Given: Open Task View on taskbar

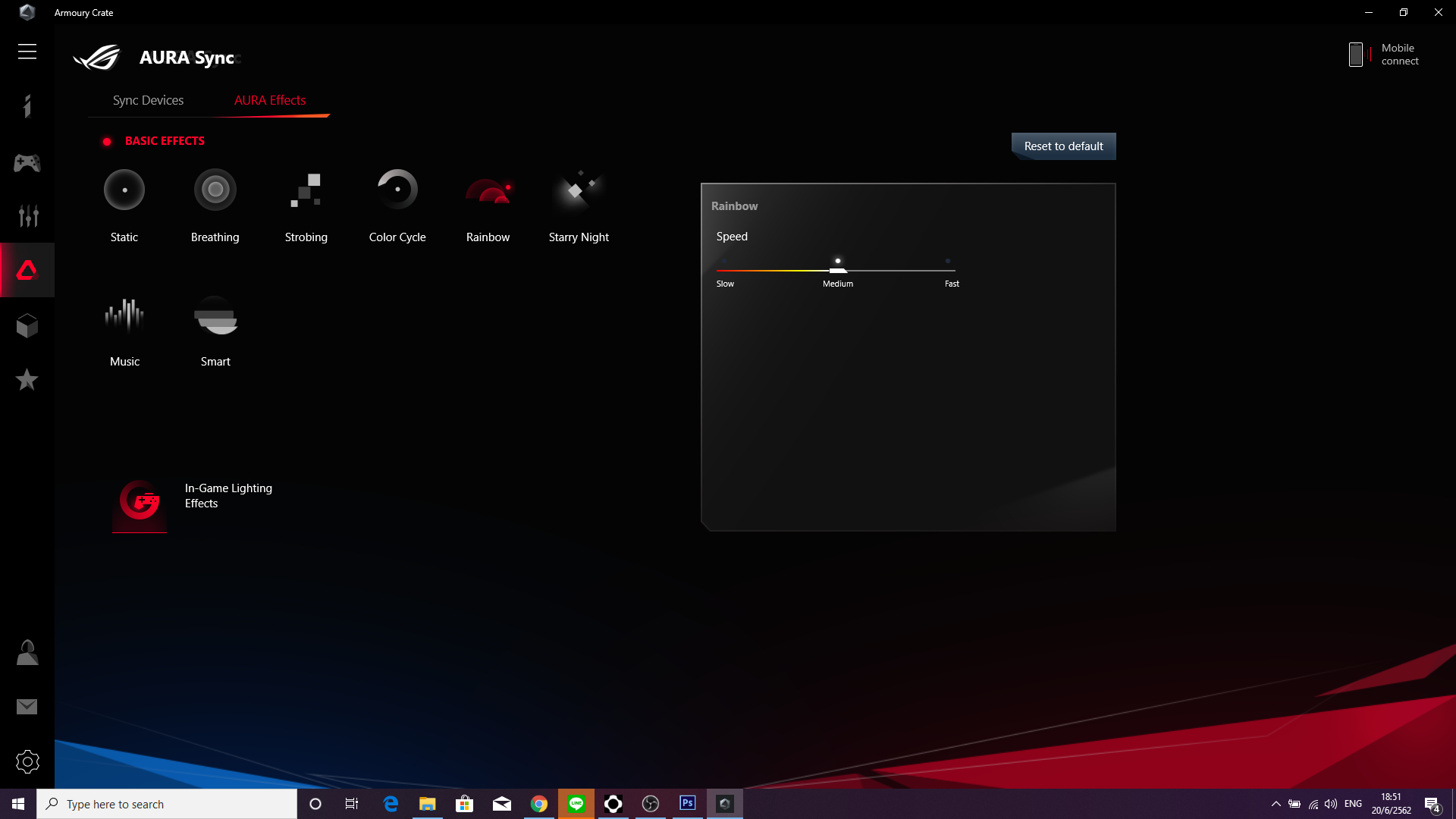Looking at the screenshot, I should click(352, 804).
